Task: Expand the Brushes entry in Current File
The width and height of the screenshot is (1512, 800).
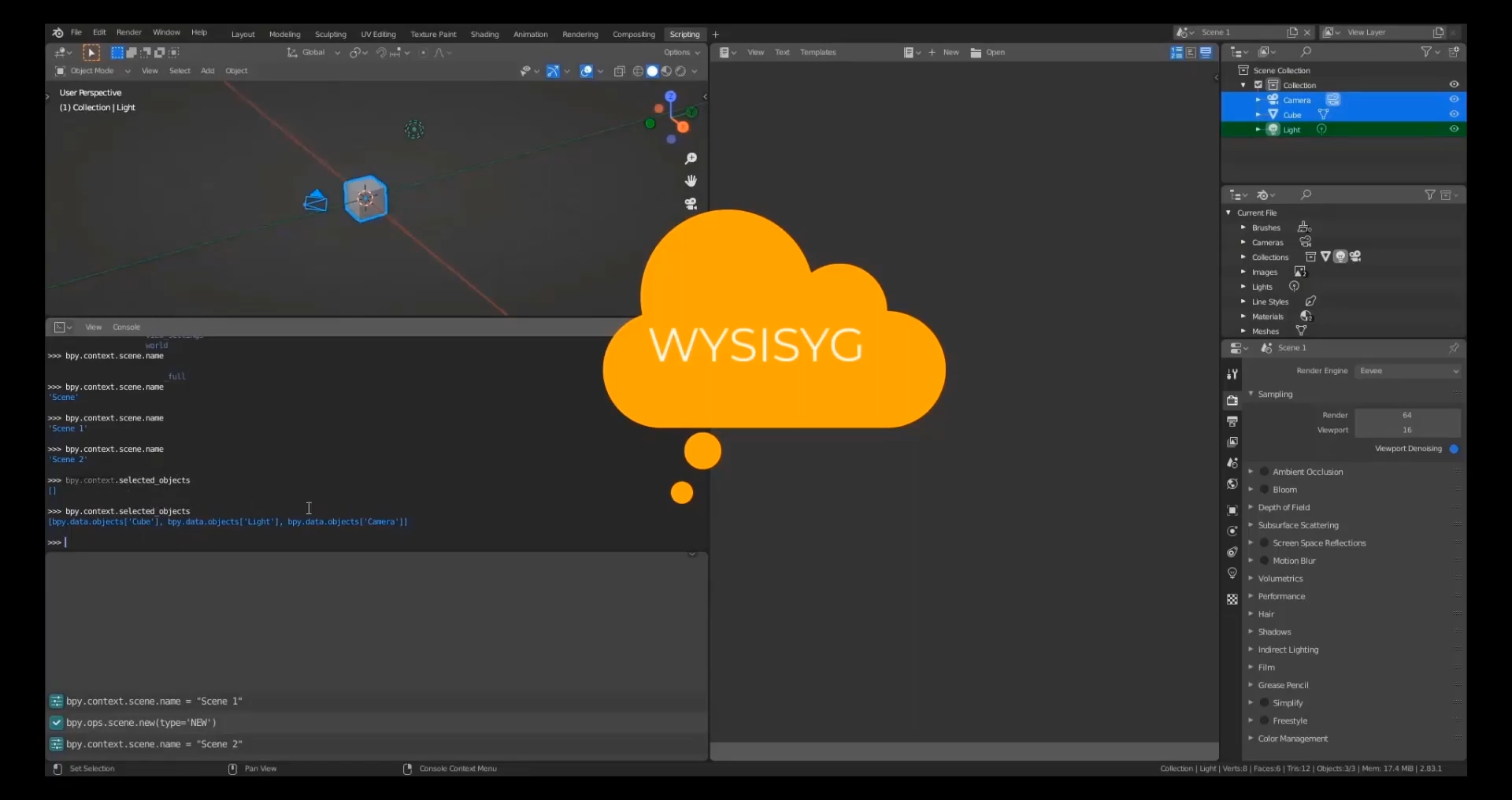Action: pos(1243,228)
